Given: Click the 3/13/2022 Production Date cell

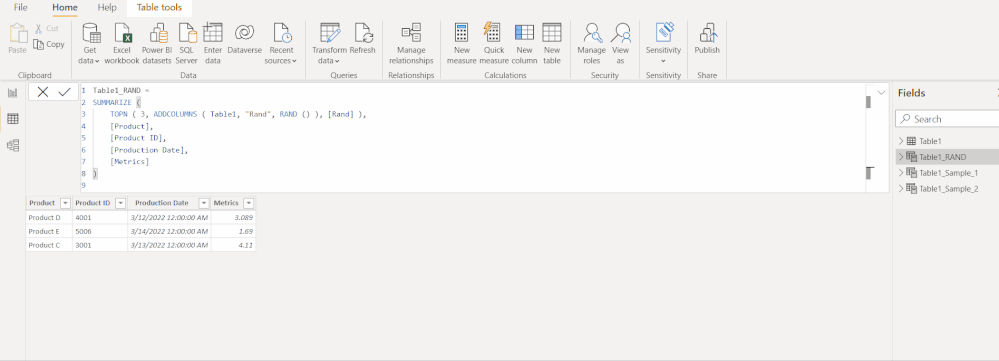Looking at the screenshot, I should (169, 245).
